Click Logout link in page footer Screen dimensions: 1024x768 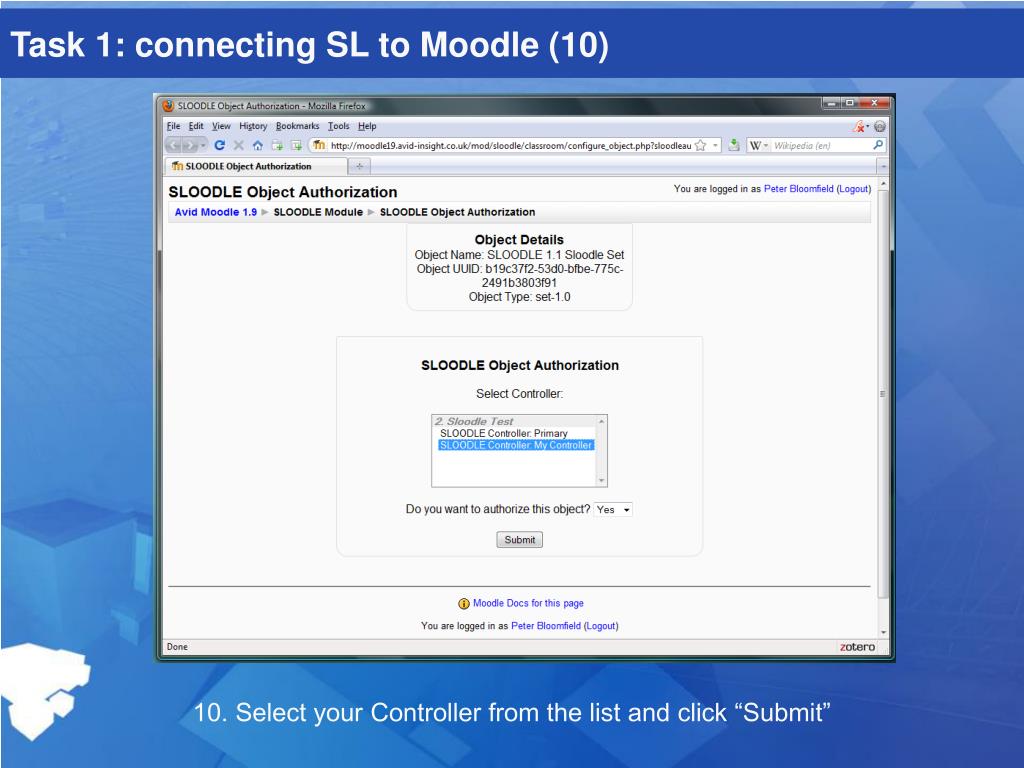(x=601, y=626)
